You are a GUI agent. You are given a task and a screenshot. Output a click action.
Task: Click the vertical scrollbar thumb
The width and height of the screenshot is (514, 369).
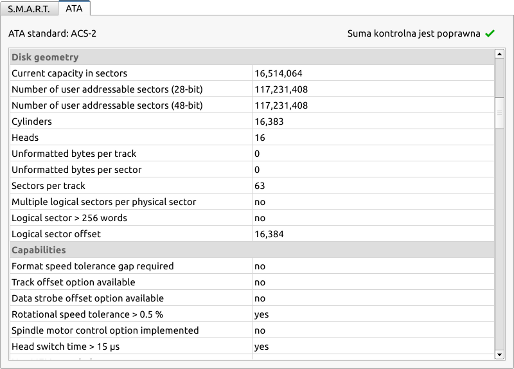[499, 113]
